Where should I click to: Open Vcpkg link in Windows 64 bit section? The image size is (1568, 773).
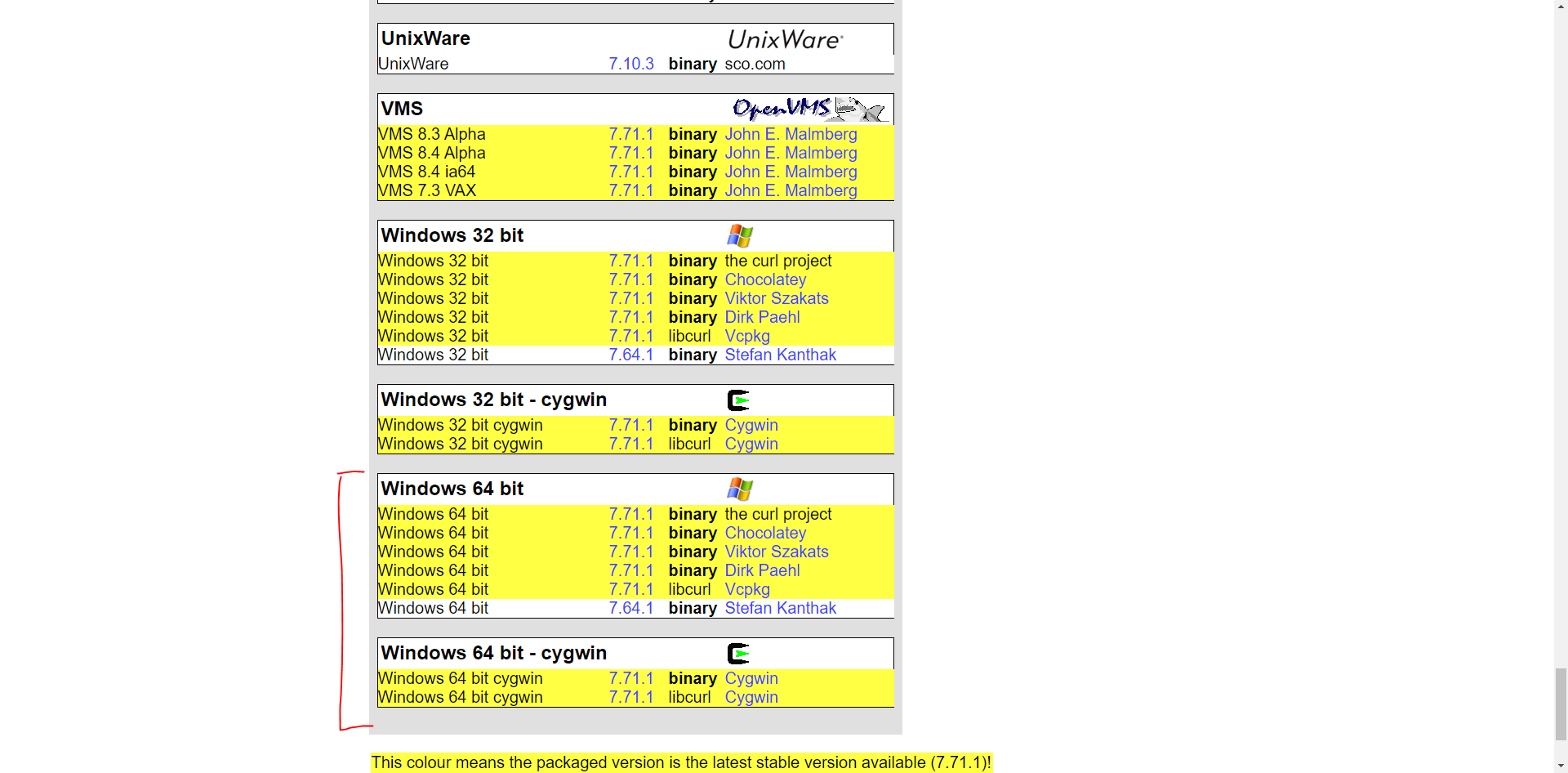[747, 589]
